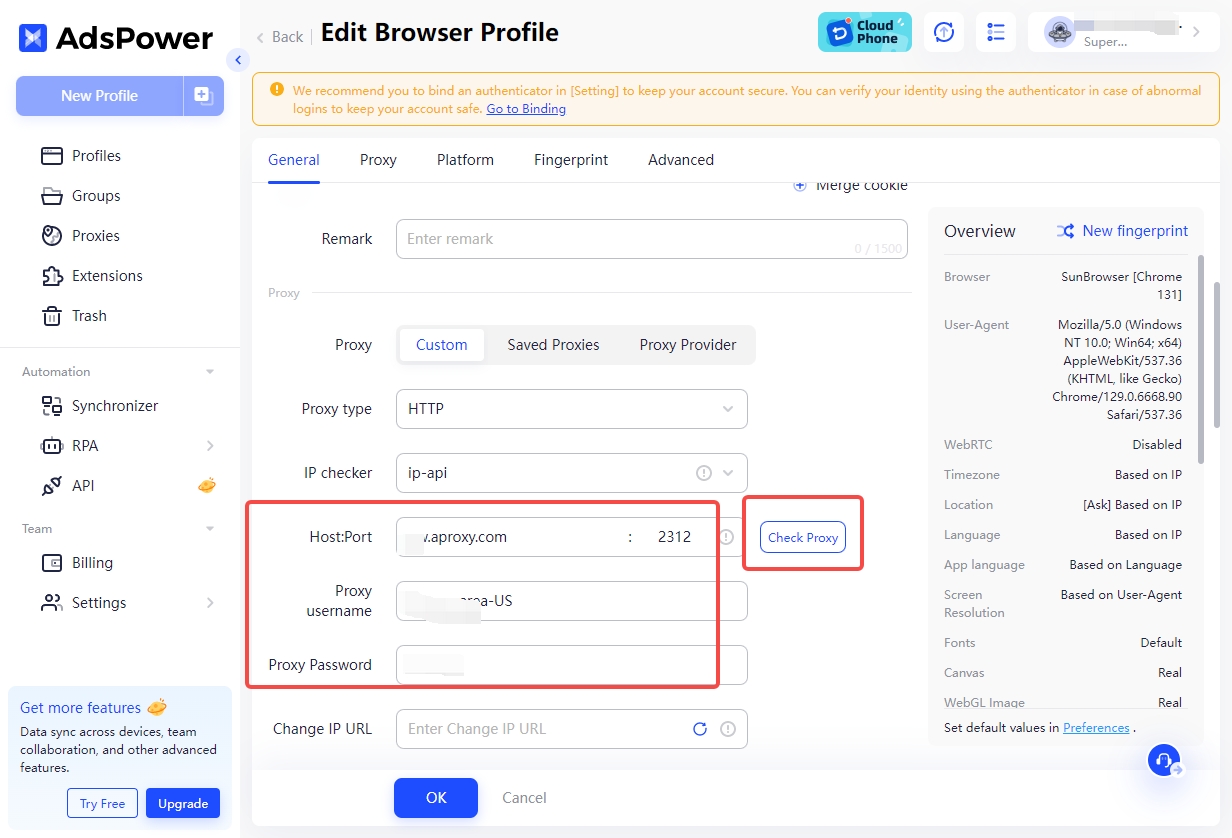Image resolution: width=1232 pixels, height=838 pixels.
Task: Open Groups in the sidebar
Action: click(96, 196)
